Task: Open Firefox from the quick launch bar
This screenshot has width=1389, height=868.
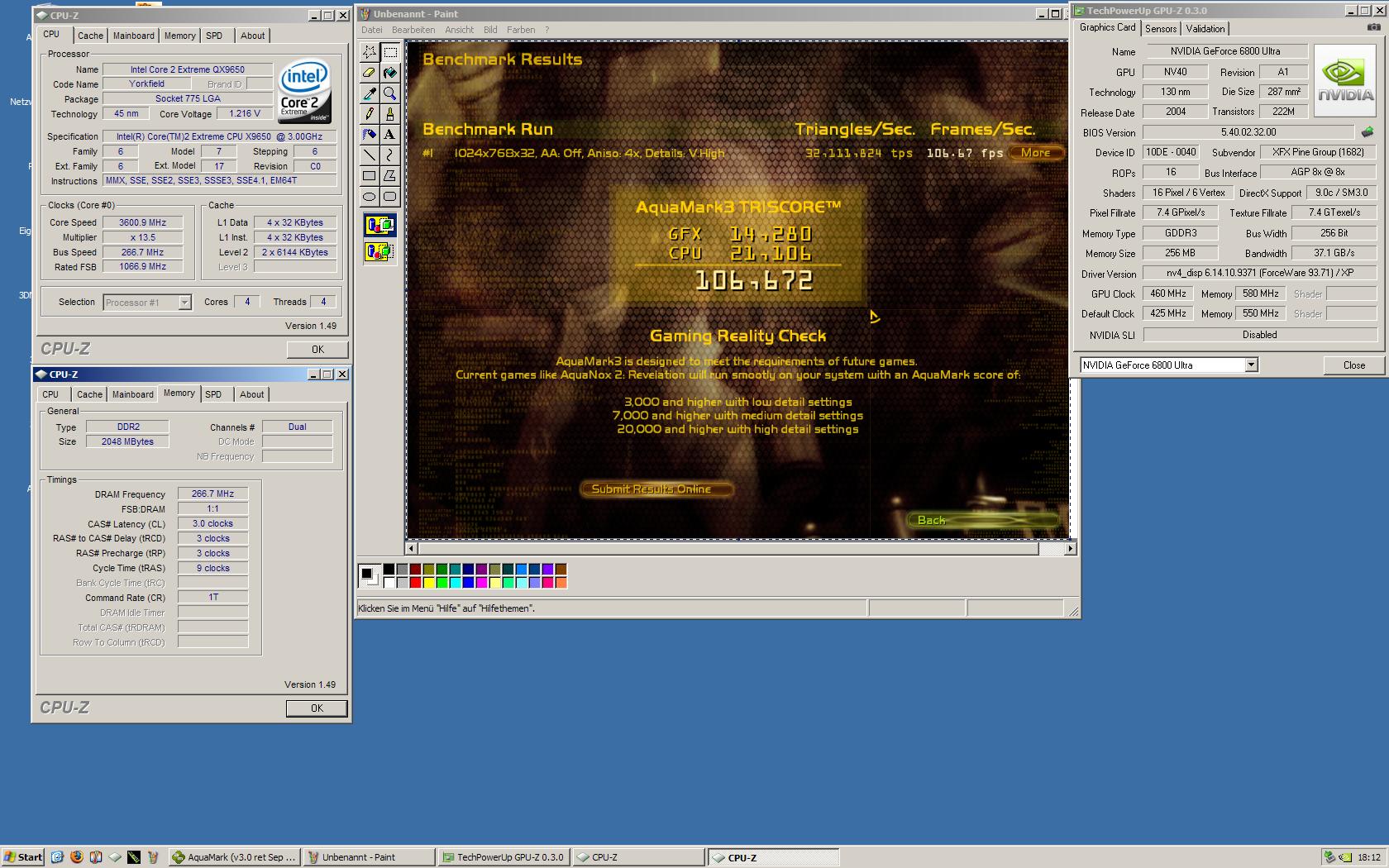Action: click(x=77, y=857)
